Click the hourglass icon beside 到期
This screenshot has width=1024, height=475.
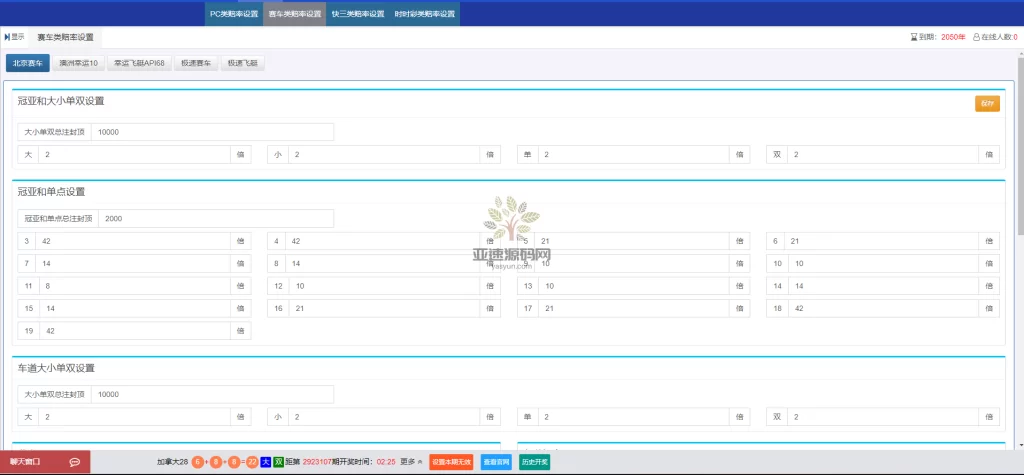pos(913,37)
